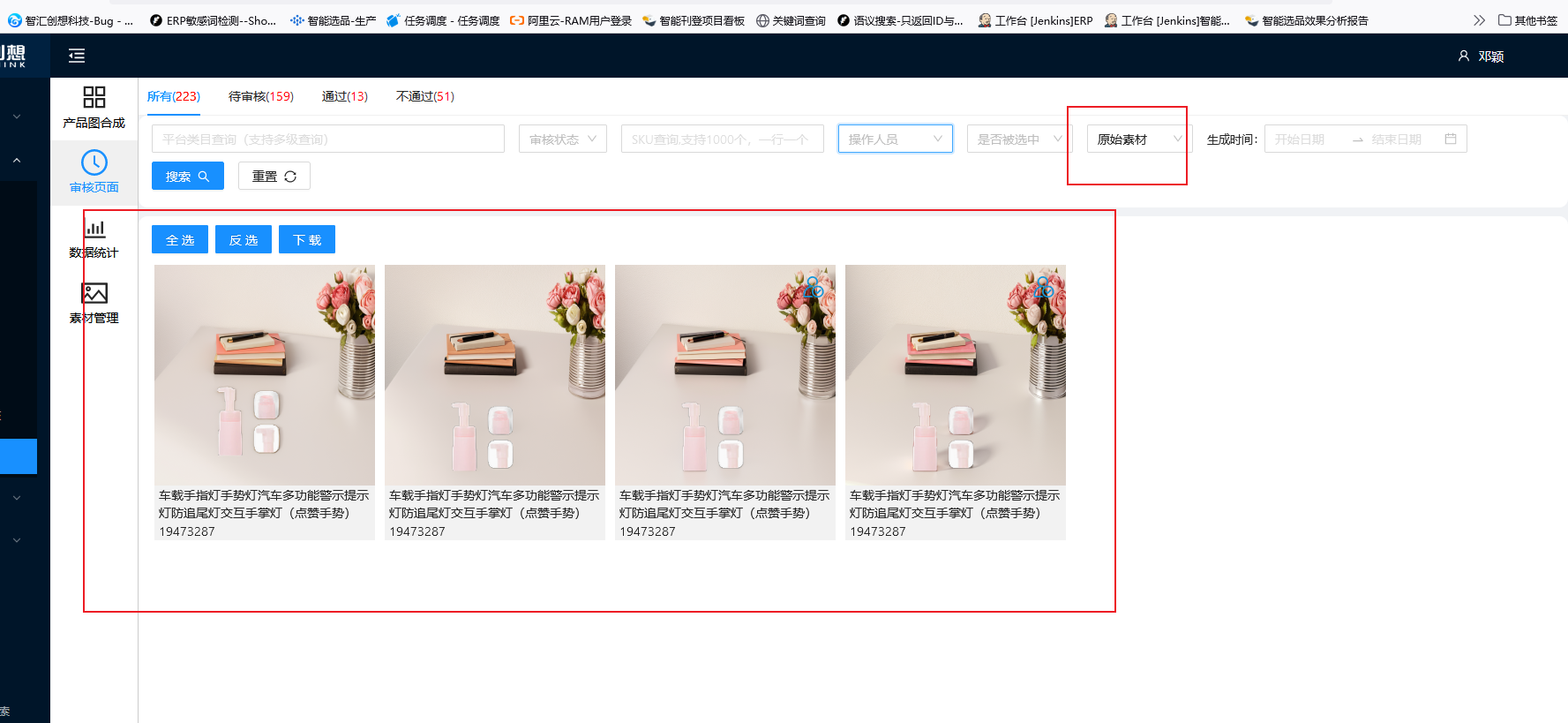
Task: Open the 阿里云-RAM用户登录 bookmark
Action: pos(571,20)
